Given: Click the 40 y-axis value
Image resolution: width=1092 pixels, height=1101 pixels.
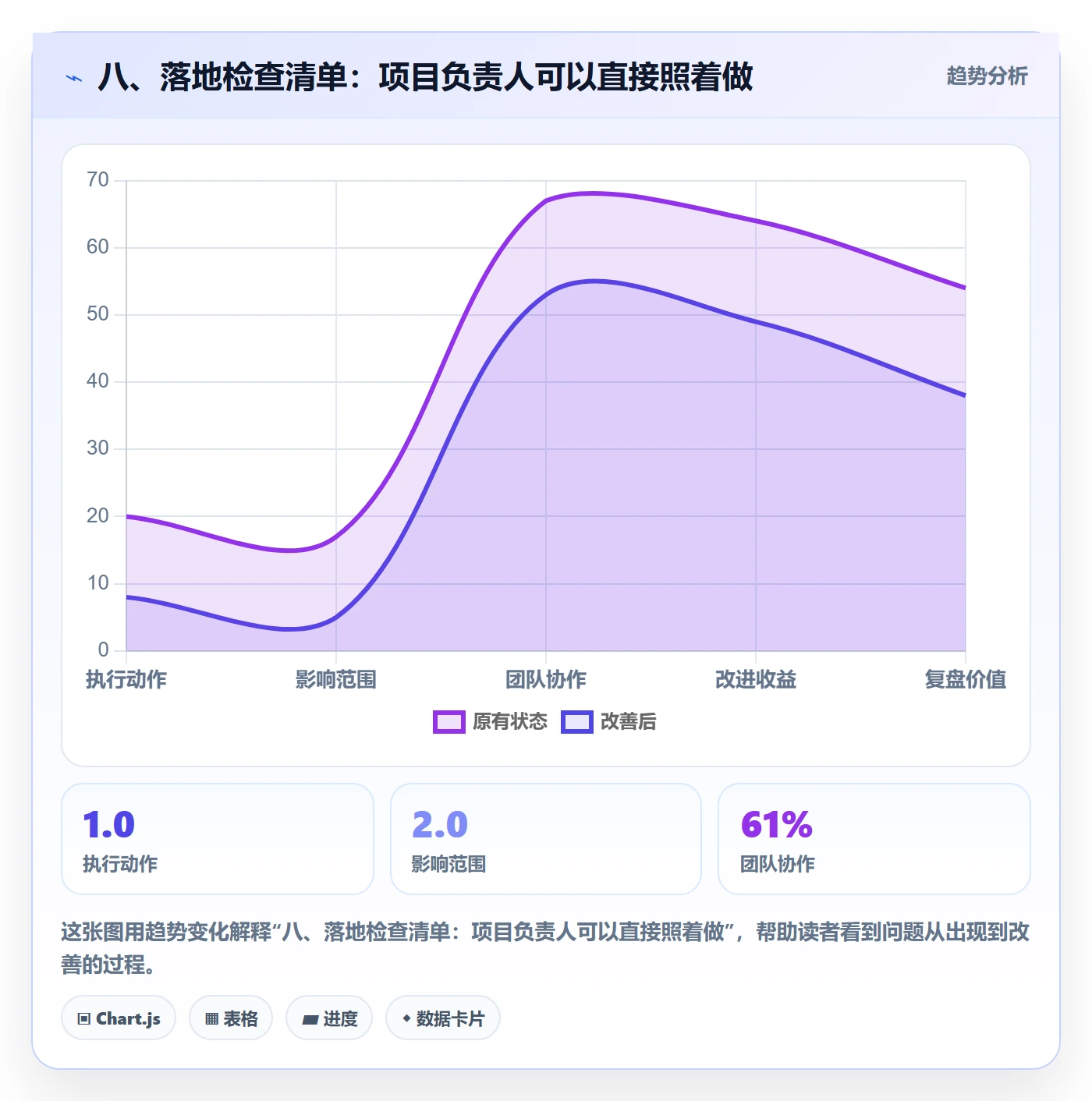Looking at the screenshot, I should 98,381.
